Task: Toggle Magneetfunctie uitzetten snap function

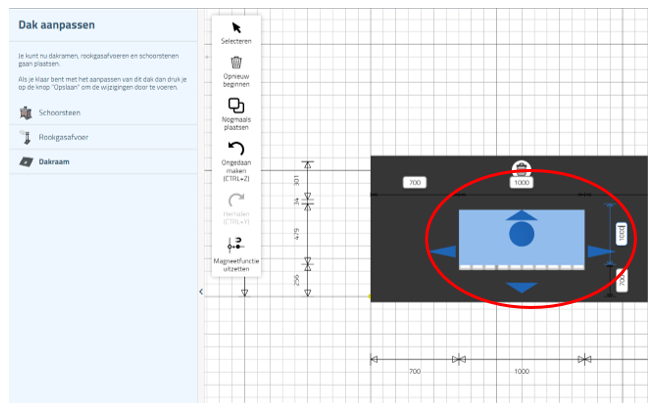Action: 236,243
